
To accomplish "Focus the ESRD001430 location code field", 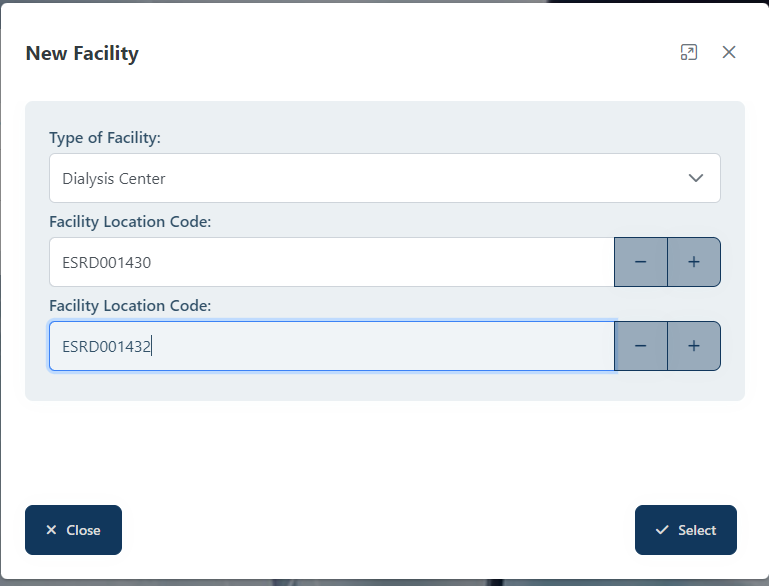I will coord(330,262).
